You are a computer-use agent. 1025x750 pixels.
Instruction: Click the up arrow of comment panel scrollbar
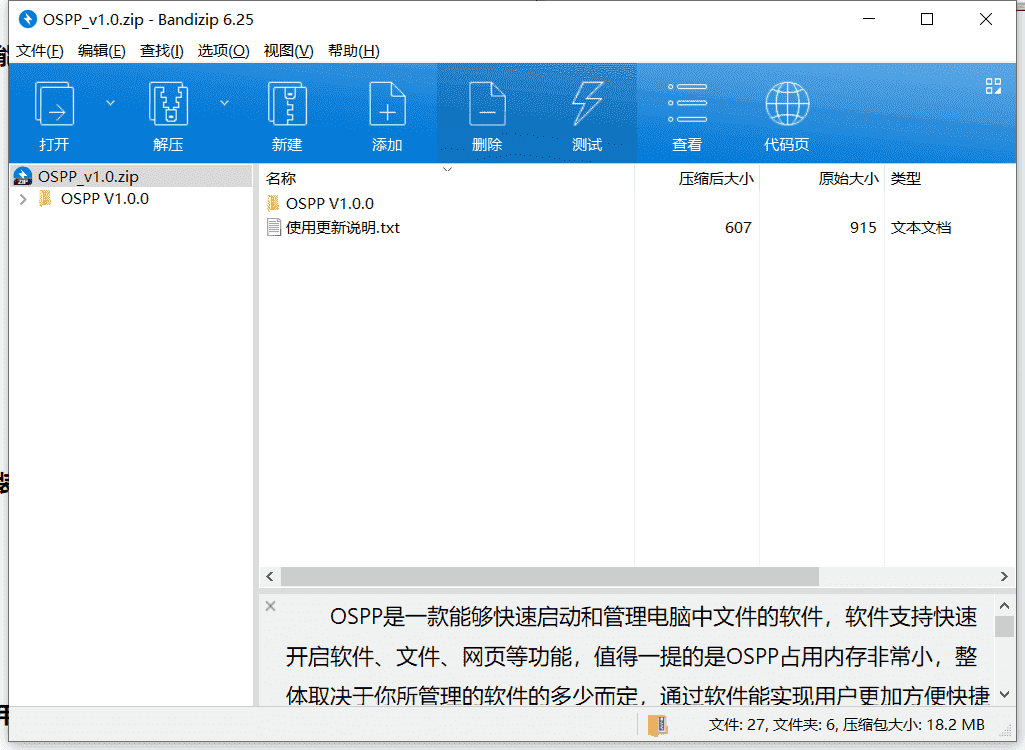(1005, 606)
